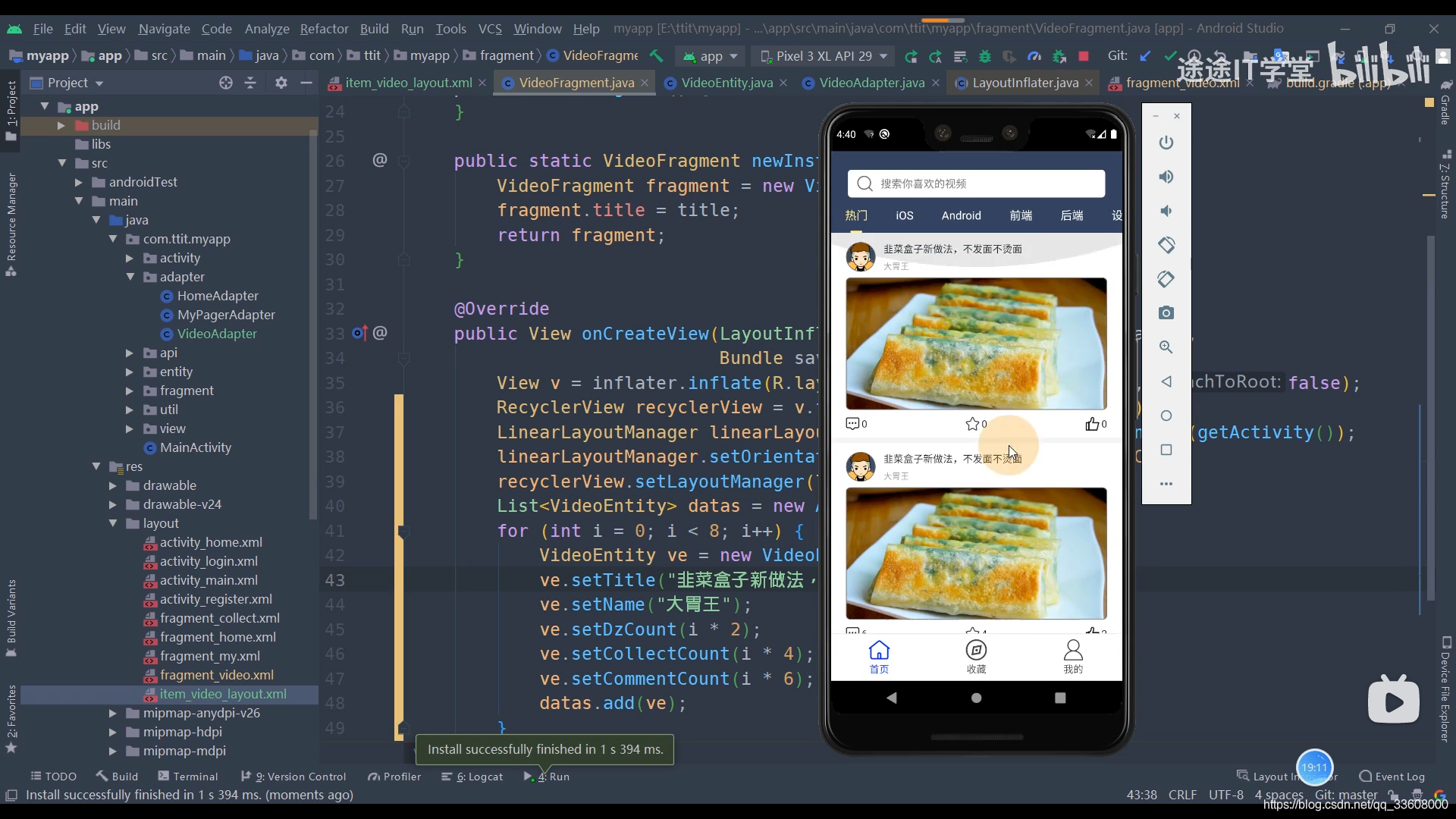Click the Terminal tab at bottom bar
This screenshot has height=819, width=1456.
tap(195, 776)
